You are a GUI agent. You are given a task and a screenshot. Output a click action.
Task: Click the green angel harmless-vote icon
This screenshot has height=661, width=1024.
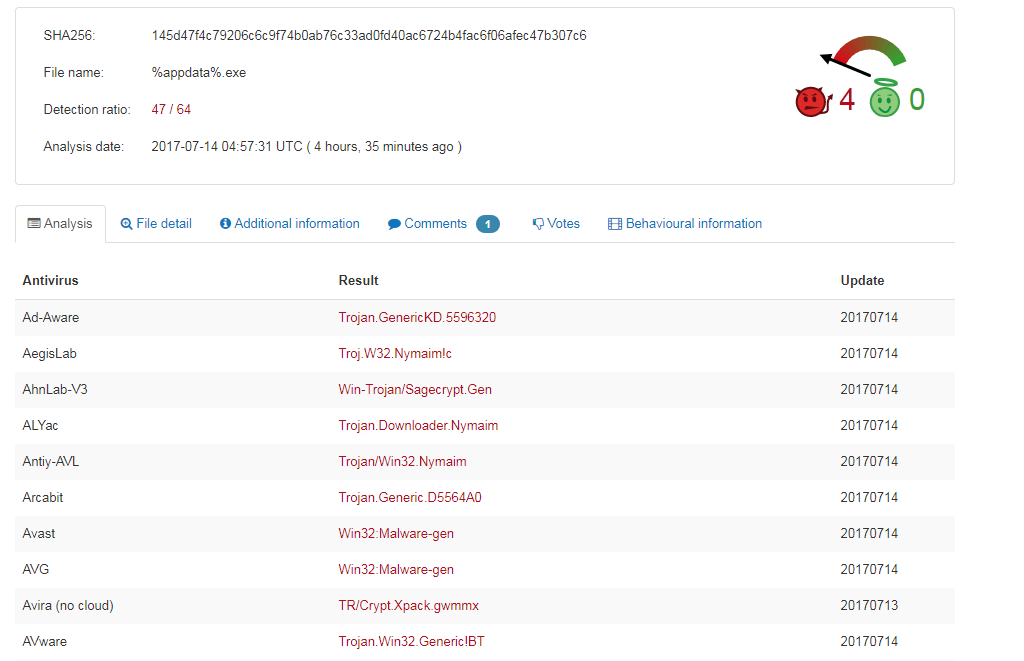coord(885,99)
